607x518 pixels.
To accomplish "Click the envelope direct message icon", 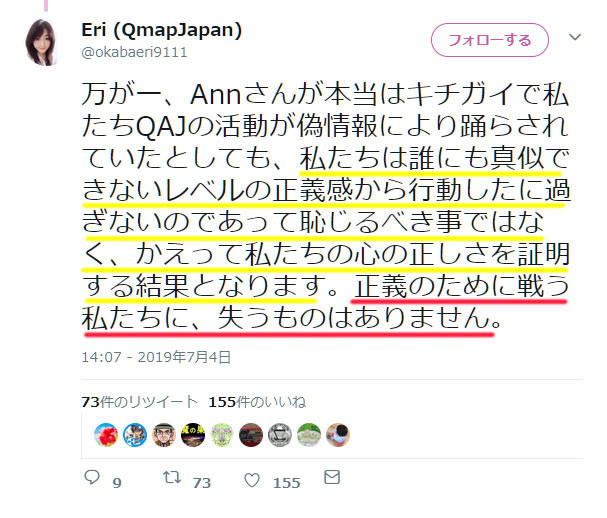I will pos(332,477).
